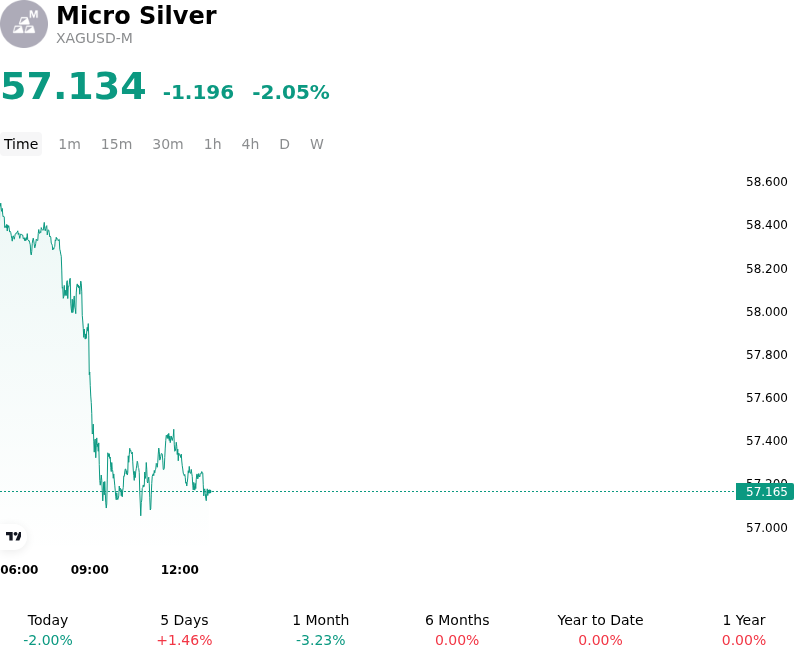This screenshot has width=800, height=660.
Task: Select the 1h interval tab
Action: 212,144
